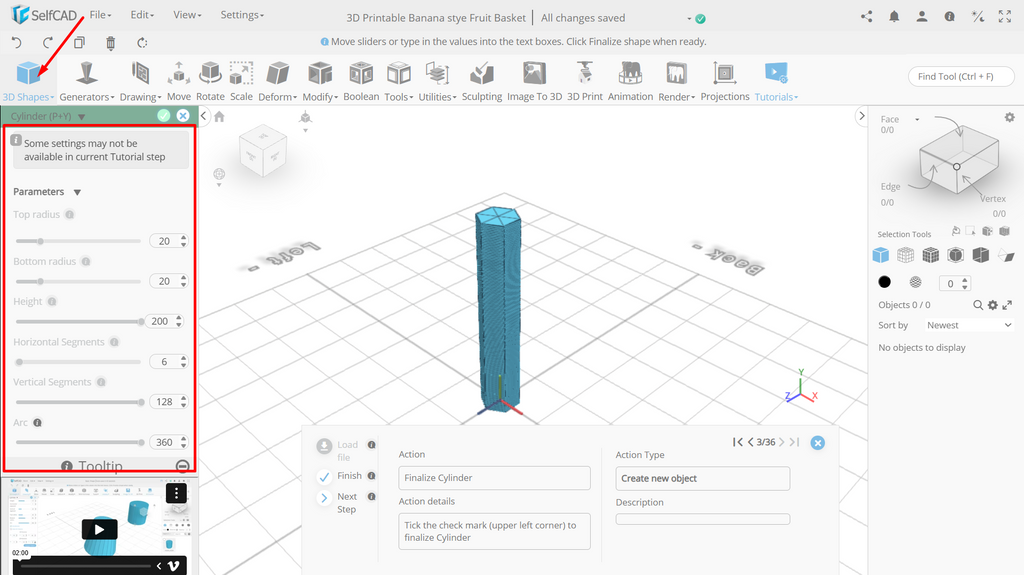Select the Scale tool
This screenshot has height=575, width=1024.
pyautogui.click(x=241, y=81)
